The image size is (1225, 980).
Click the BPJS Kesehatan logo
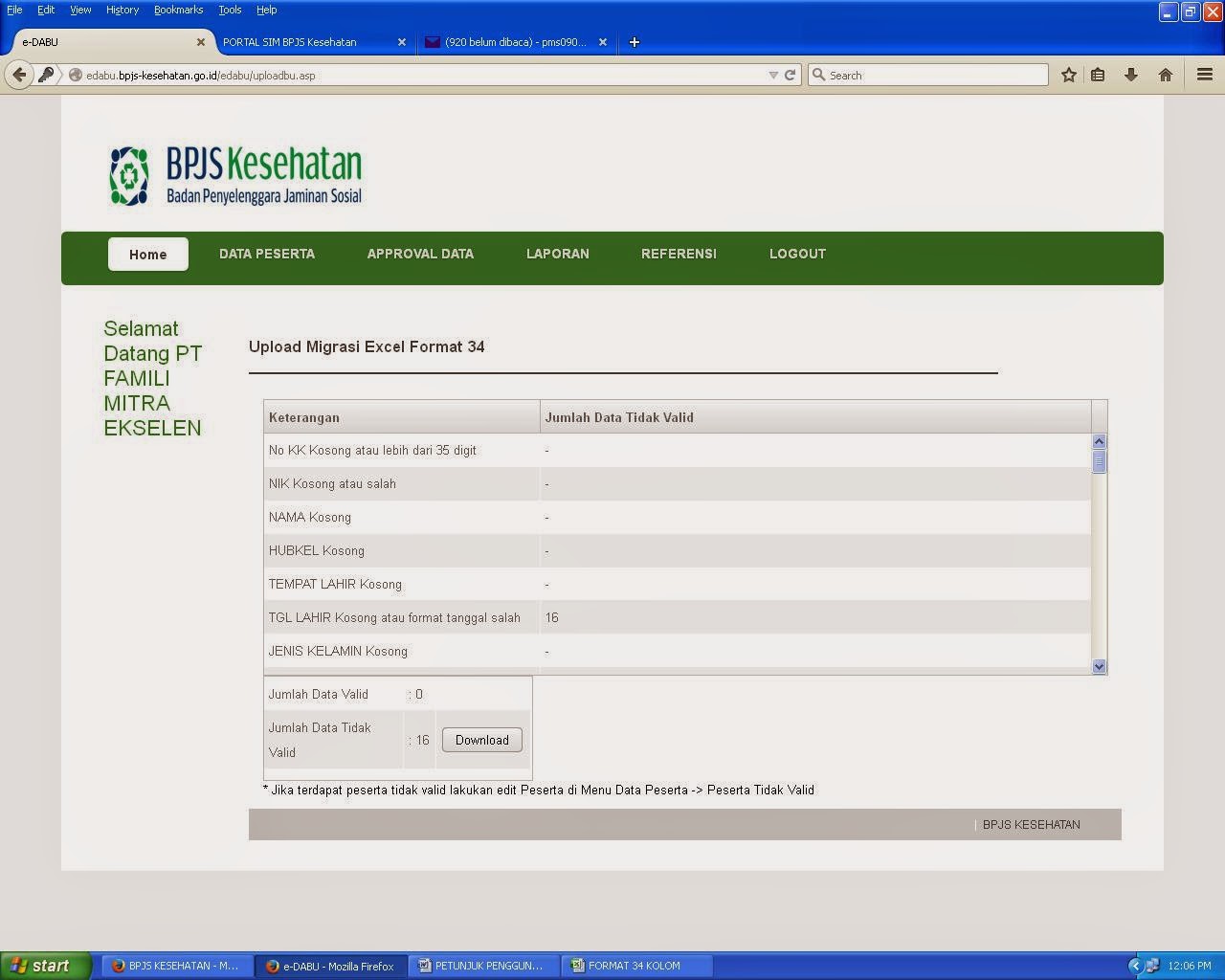tap(235, 176)
